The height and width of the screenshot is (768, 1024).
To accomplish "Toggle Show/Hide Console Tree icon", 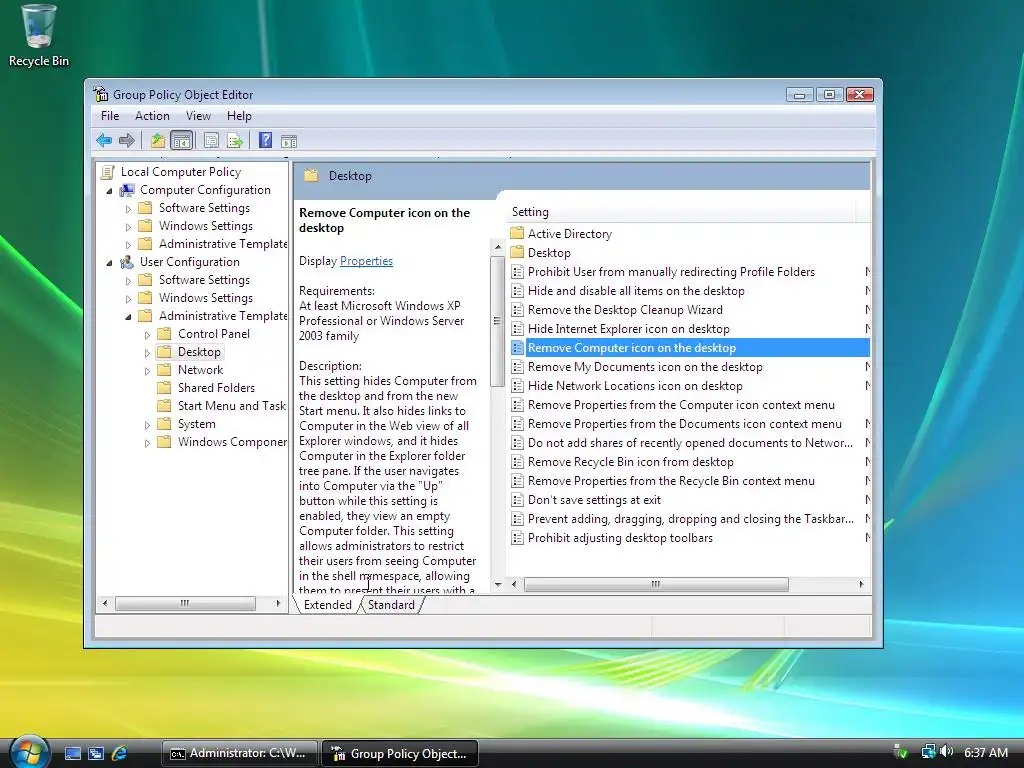I will 182,140.
